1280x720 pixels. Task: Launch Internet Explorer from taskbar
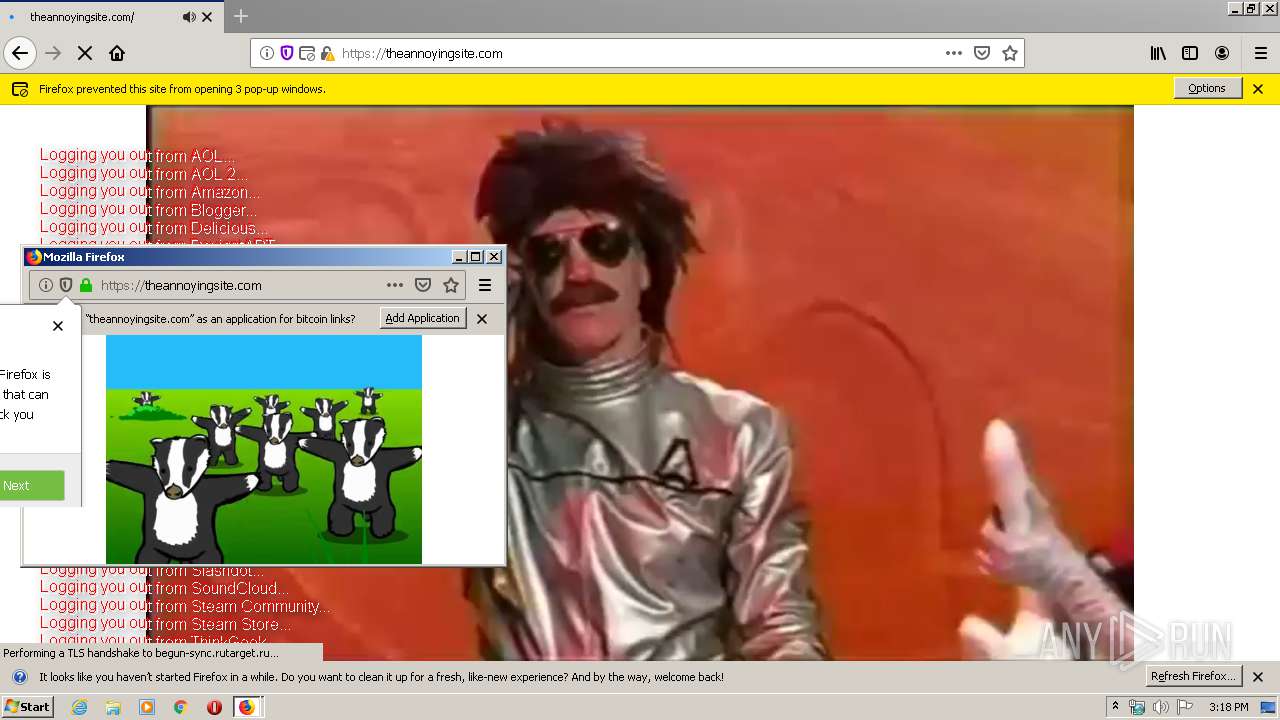[79, 707]
